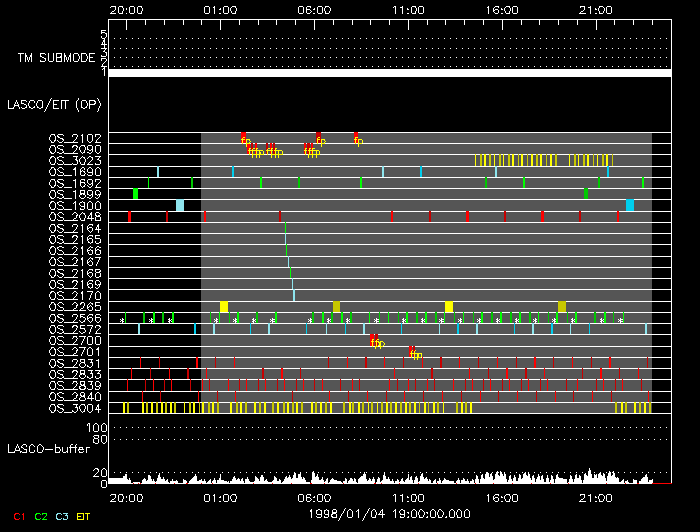Click the red C1 legend entry

tap(19, 517)
